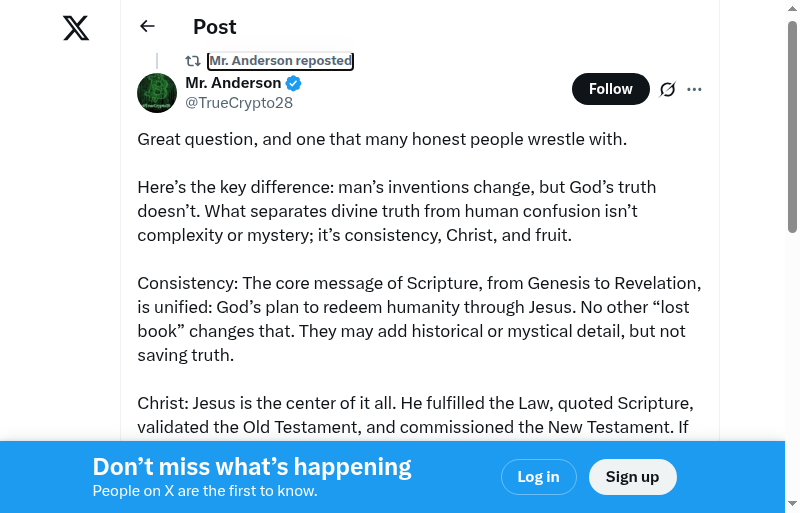This screenshot has height=513, width=800.
Task: Click the X logo home icon
Action: 76,28
